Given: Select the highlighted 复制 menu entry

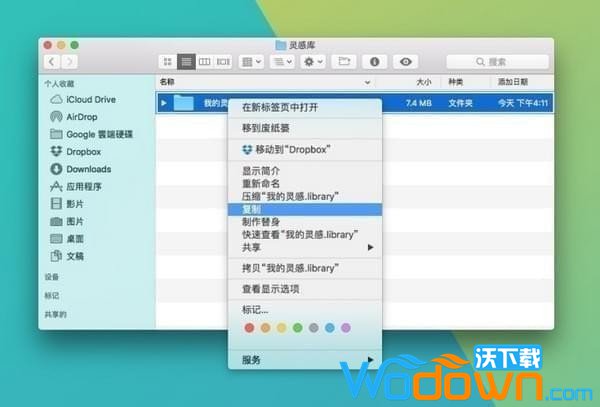Looking at the screenshot, I should click(305, 209).
